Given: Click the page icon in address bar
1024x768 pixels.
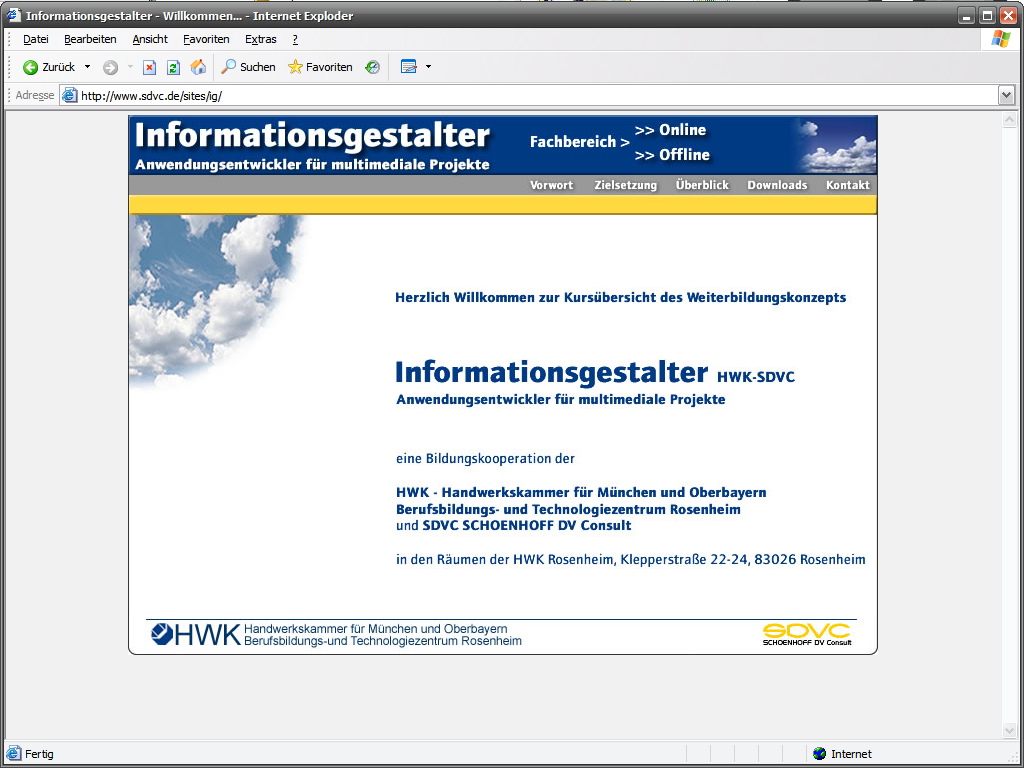Looking at the screenshot, I should pyautogui.click(x=70, y=95).
